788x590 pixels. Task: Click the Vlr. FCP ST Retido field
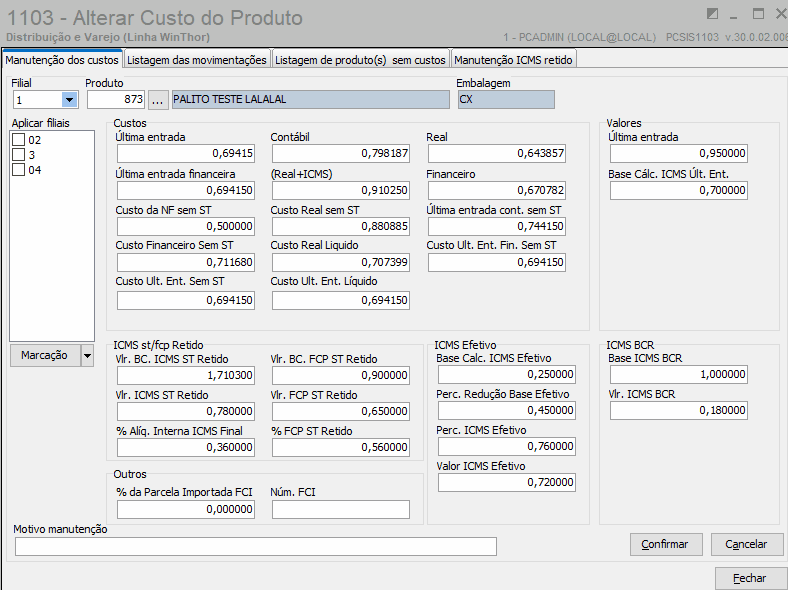[341, 412]
